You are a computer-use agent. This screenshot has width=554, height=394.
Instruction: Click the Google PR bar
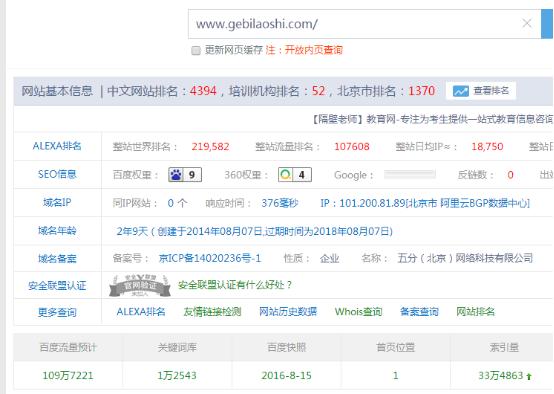[410, 174]
